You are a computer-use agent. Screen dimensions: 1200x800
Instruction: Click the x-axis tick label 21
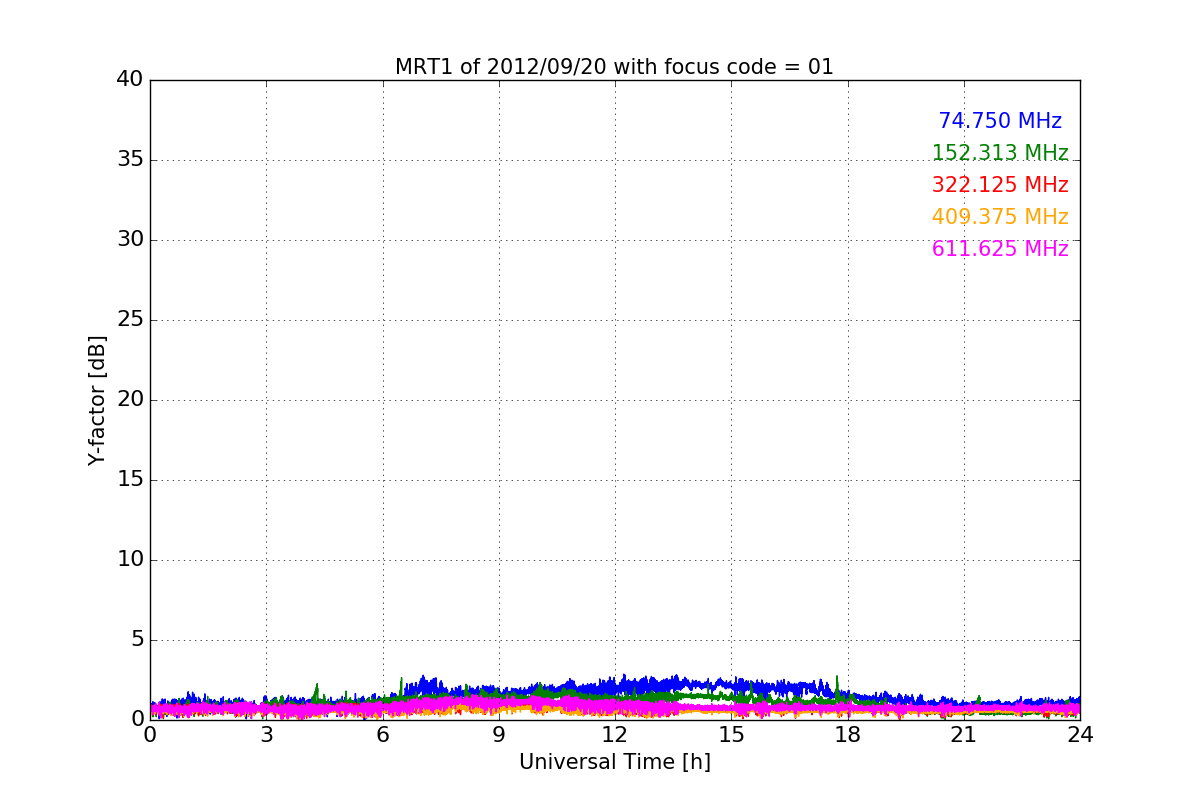coord(964,735)
